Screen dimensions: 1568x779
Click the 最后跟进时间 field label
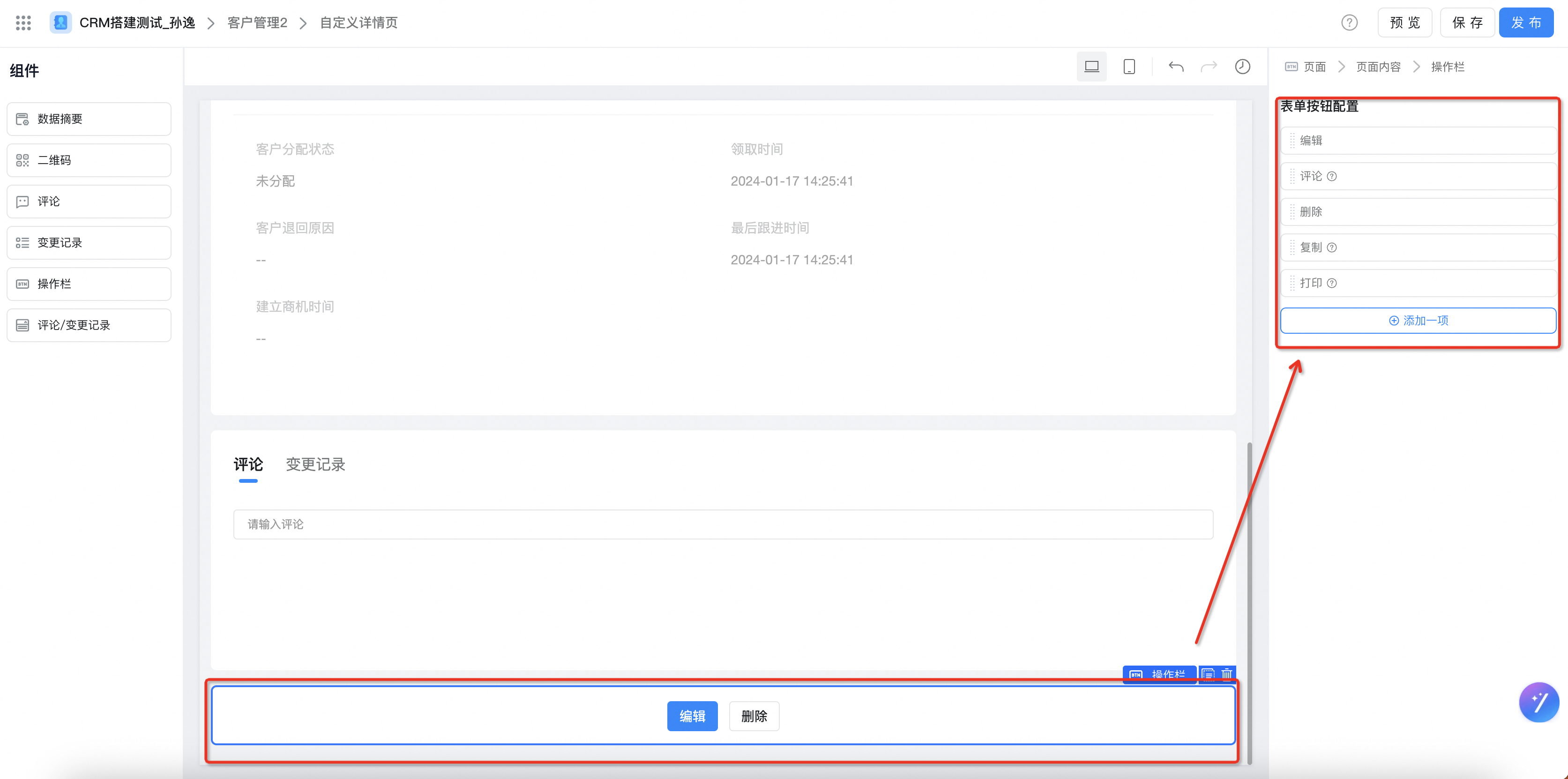point(770,228)
